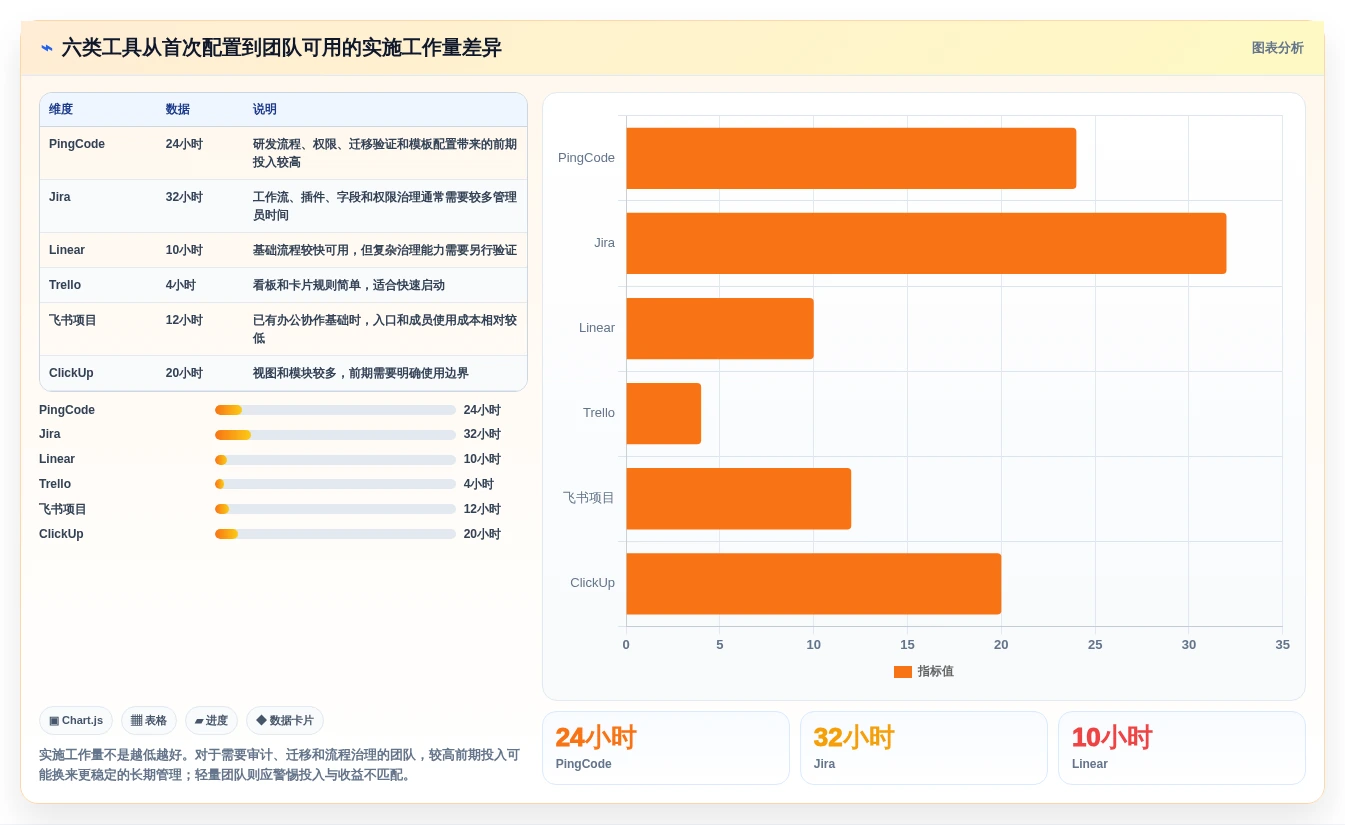Select the 表格 tag chip
1345x825 pixels.
tap(149, 720)
